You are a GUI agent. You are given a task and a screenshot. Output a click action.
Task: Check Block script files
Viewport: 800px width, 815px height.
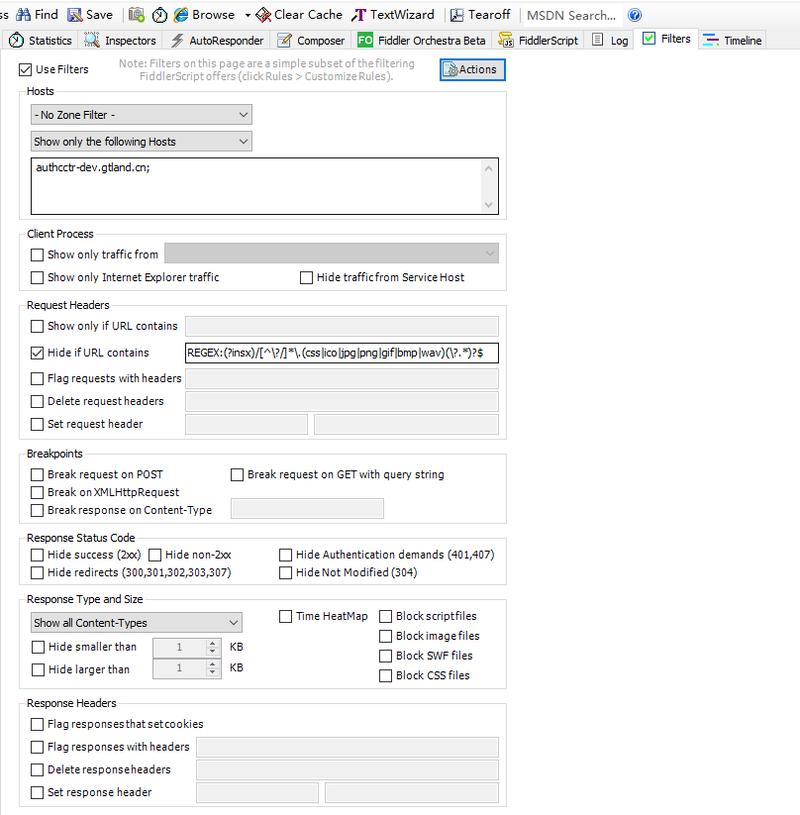click(x=385, y=616)
